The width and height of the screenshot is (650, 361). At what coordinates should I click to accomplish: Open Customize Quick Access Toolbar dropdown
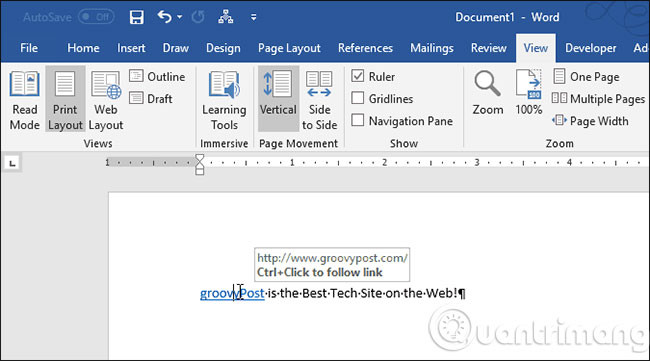(x=253, y=17)
